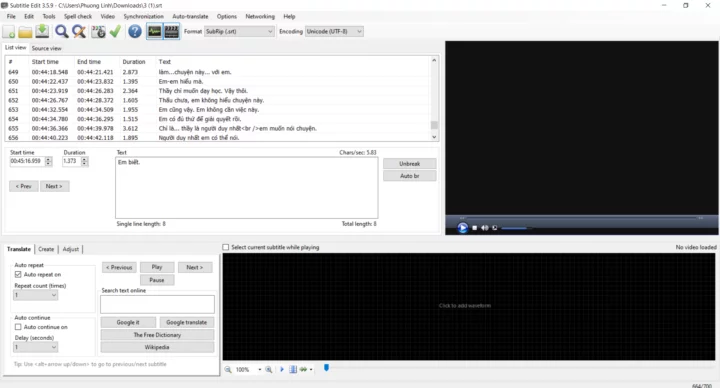Launch the Replace tool icon
Image resolution: width=720 pixels, height=388 pixels.
pos(79,32)
